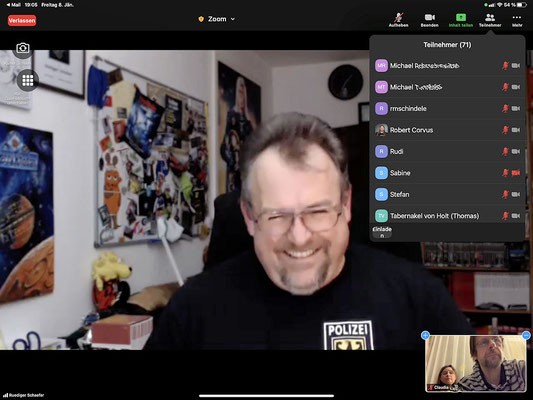Unmute microphone via Aufheben icon
Image resolution: width=533 pixels, height=400 pixels.
[x=398, y=20]
